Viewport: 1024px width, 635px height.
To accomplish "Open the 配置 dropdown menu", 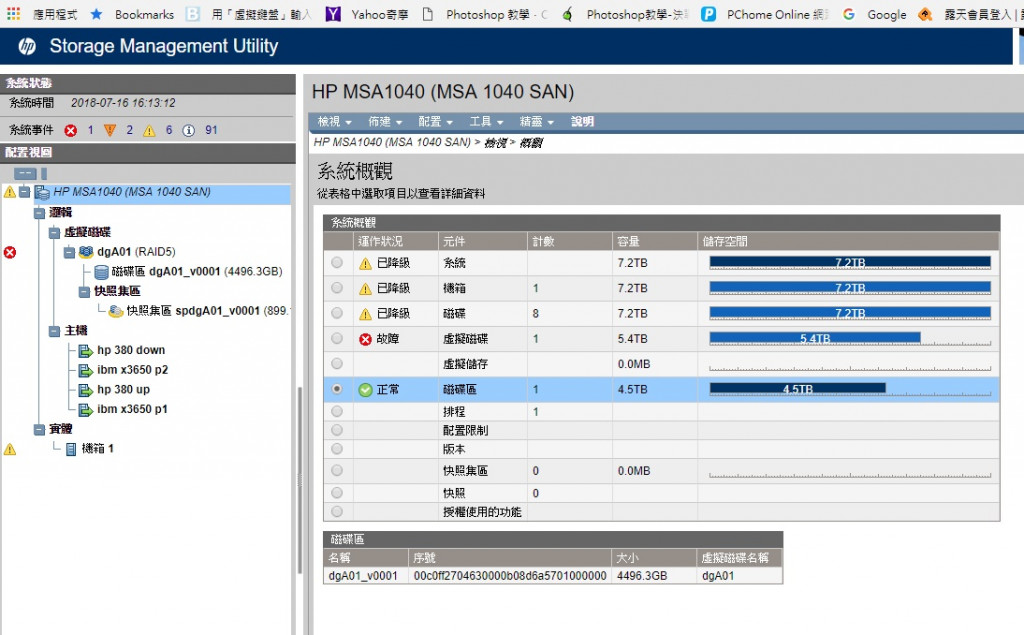I will tap(435, 122).
